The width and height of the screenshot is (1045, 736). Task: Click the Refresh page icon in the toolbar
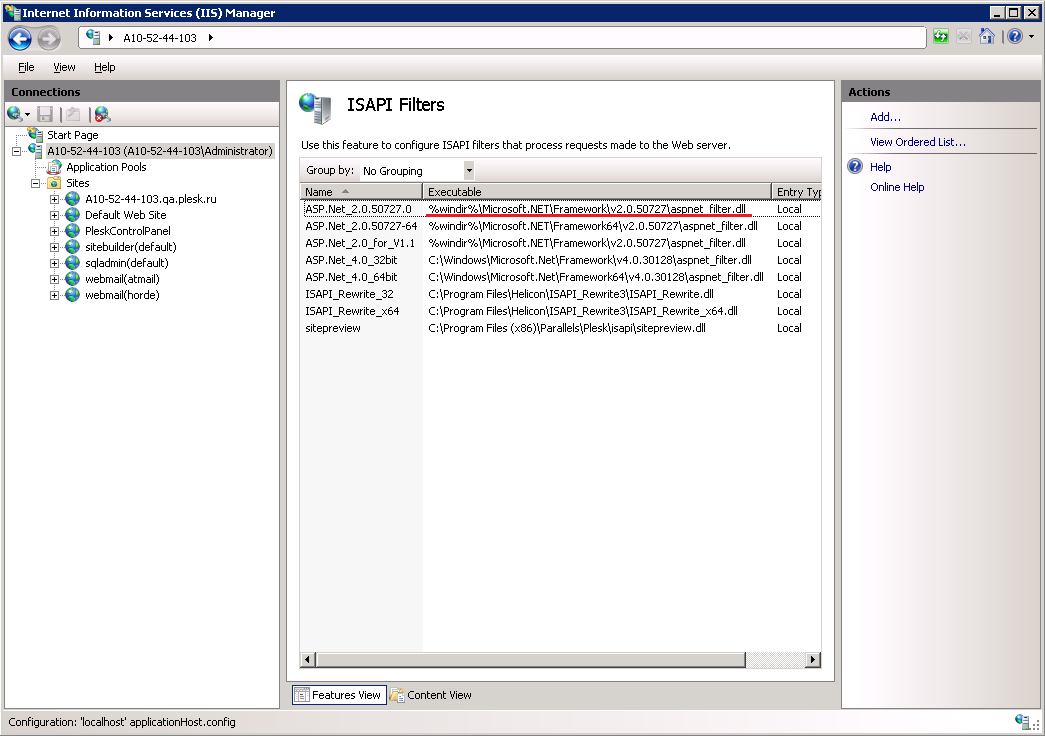pyautogui.click(x=941, y=37)
